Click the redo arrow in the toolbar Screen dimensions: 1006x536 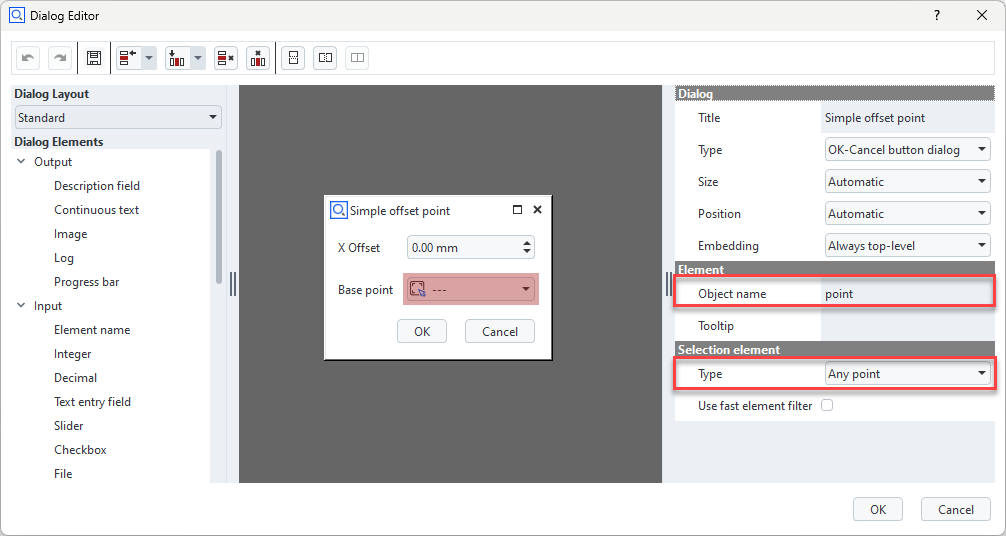pyautogui.click(x=60, y=58)
